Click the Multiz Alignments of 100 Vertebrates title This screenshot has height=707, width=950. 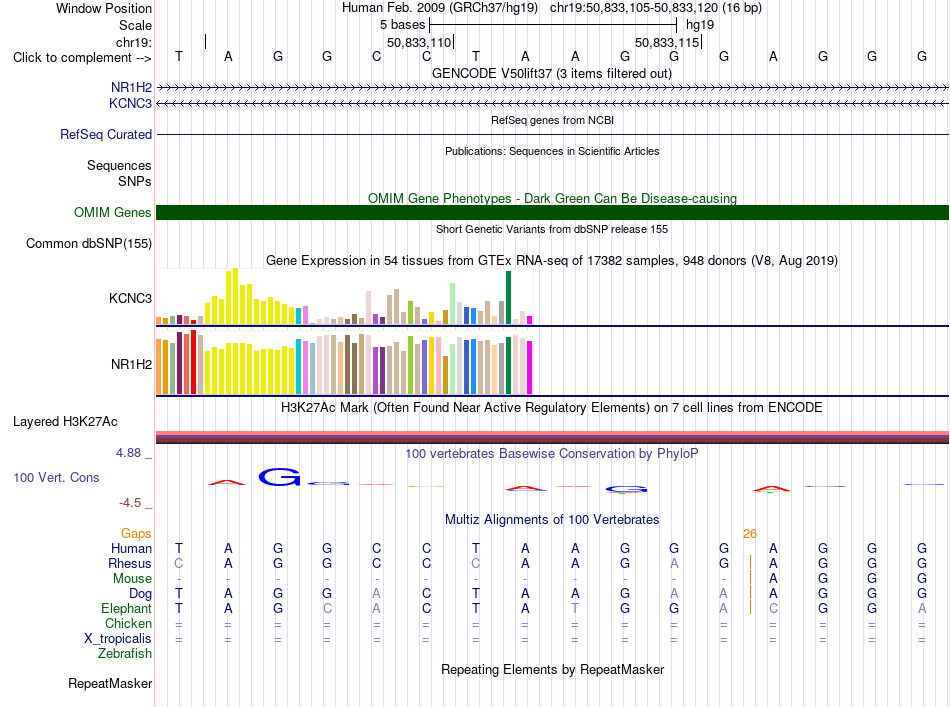(x=552, y=519)
